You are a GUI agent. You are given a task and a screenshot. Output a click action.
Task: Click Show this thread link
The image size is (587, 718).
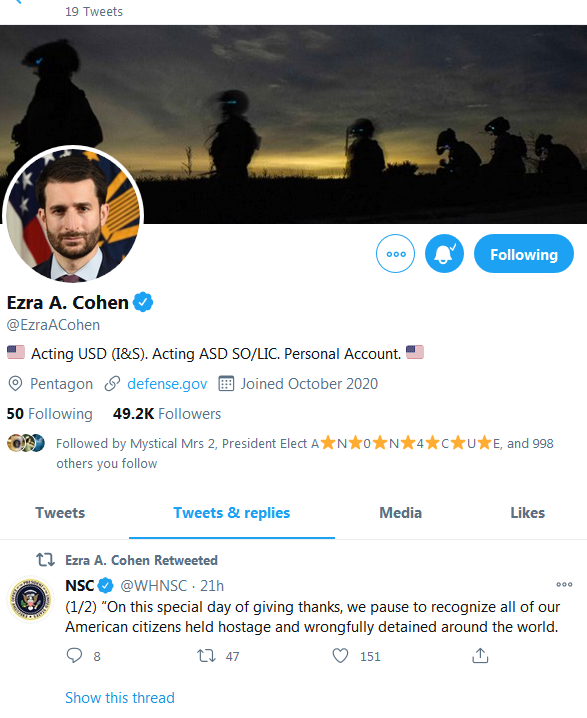[120, 698]
